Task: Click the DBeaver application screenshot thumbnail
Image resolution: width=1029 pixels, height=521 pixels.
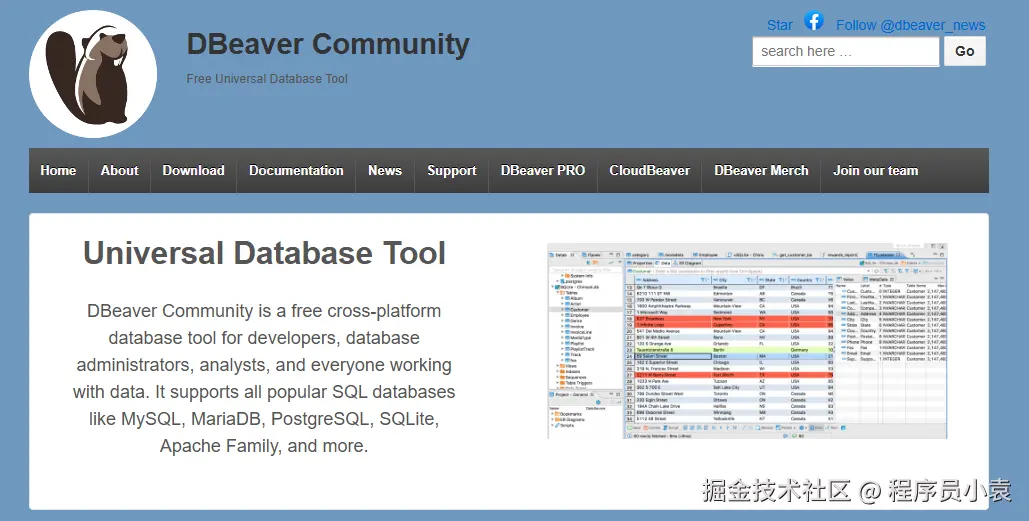Action: (747, 341)
